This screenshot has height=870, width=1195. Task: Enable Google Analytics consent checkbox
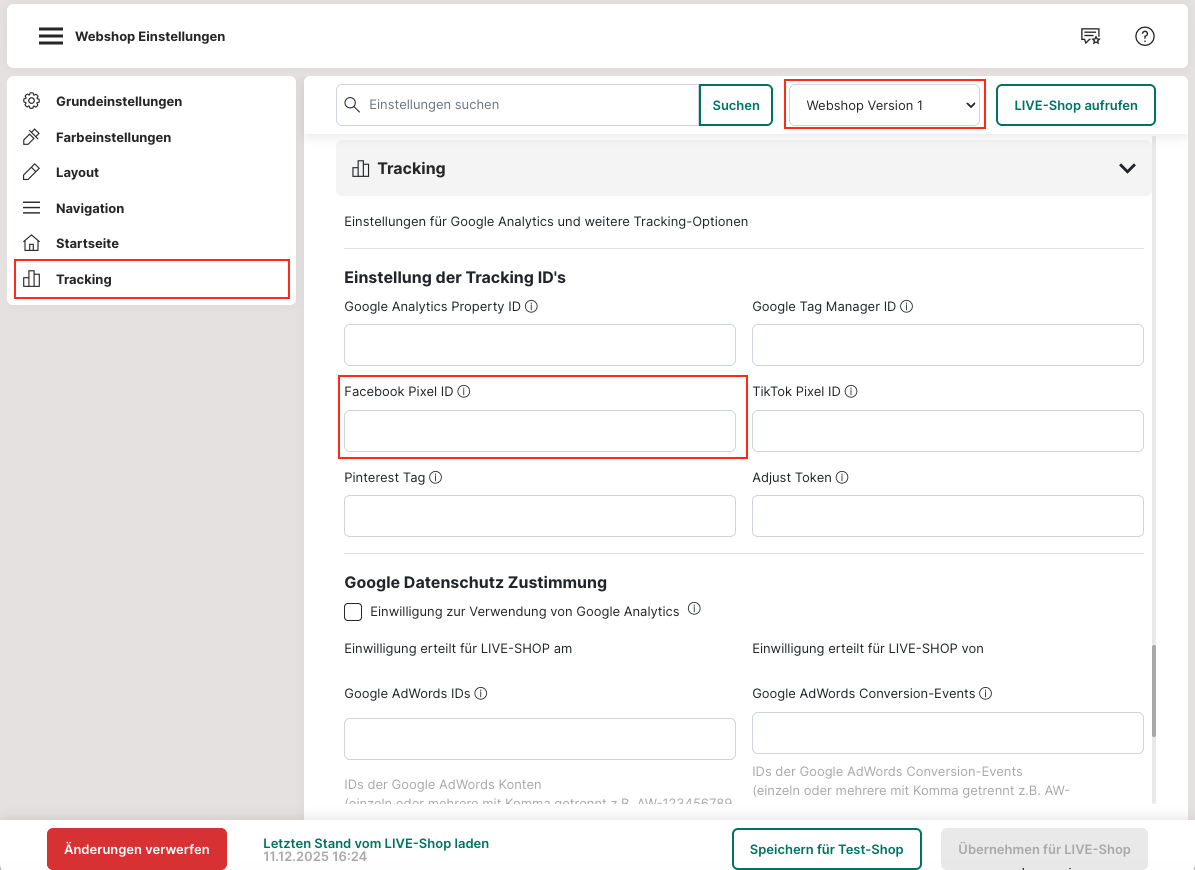[353, 612]
